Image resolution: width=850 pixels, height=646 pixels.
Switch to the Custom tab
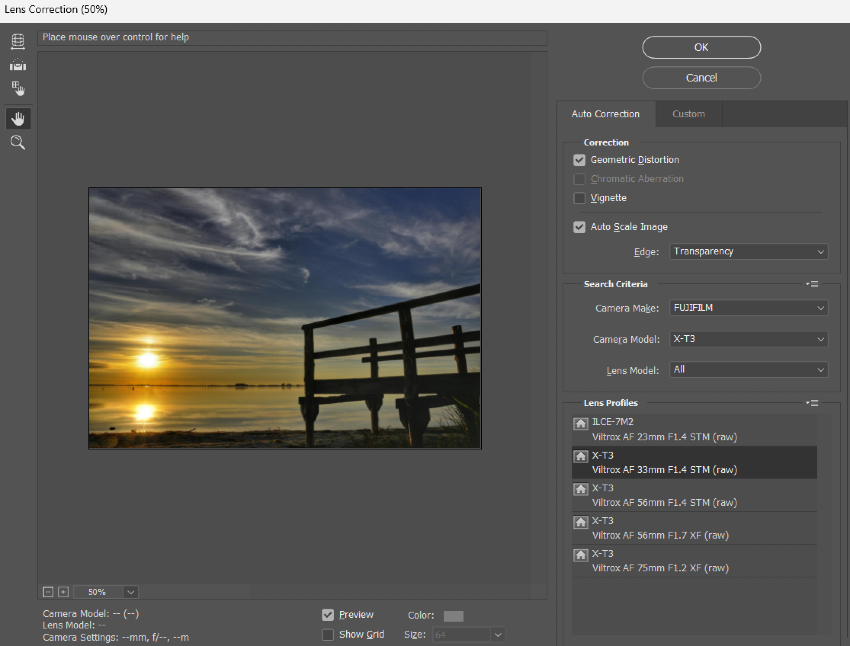click(x=688, y=113)
